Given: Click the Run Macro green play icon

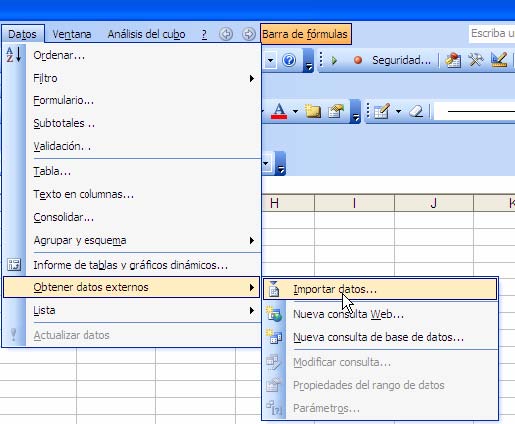Looking at the screenshot, I should pos(334,60).
